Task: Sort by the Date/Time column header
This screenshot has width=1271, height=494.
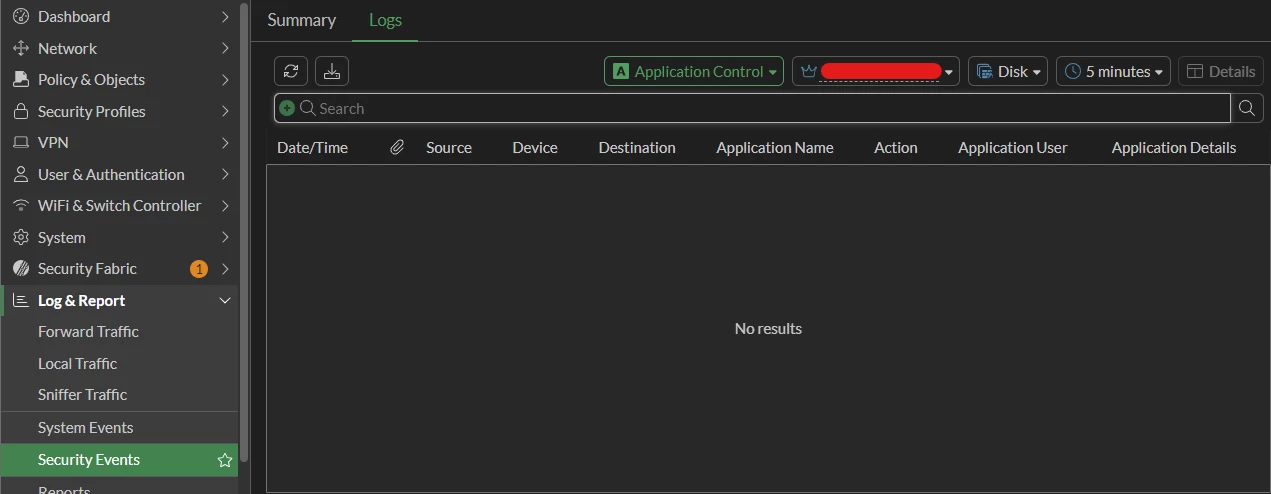Action: (x=312, y=147)
